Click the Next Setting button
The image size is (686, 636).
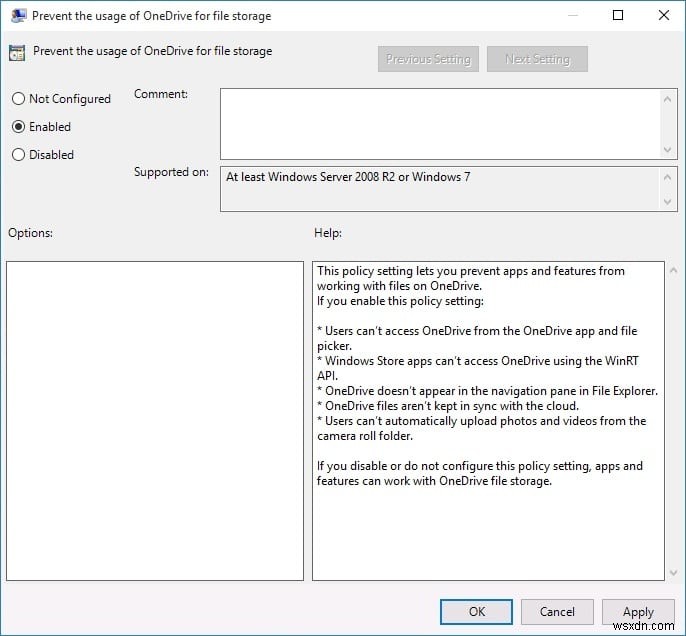537,59
